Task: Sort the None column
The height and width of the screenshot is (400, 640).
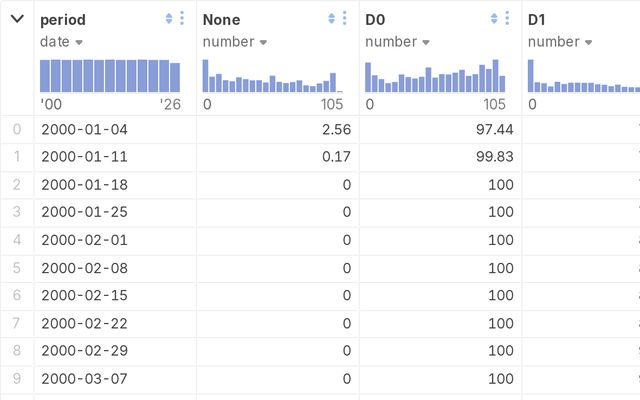Action: click(x=331, y=19)
